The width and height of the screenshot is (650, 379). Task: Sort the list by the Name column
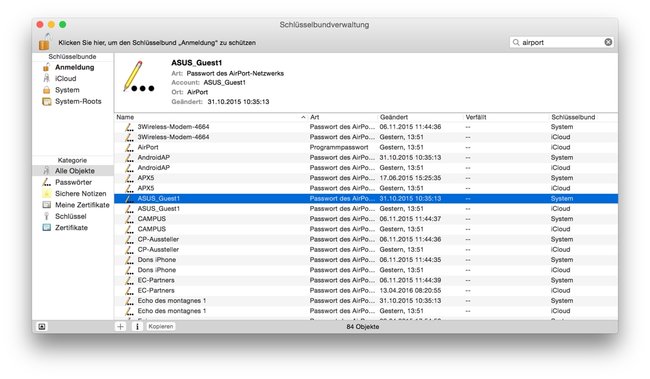tap(211, 117)
